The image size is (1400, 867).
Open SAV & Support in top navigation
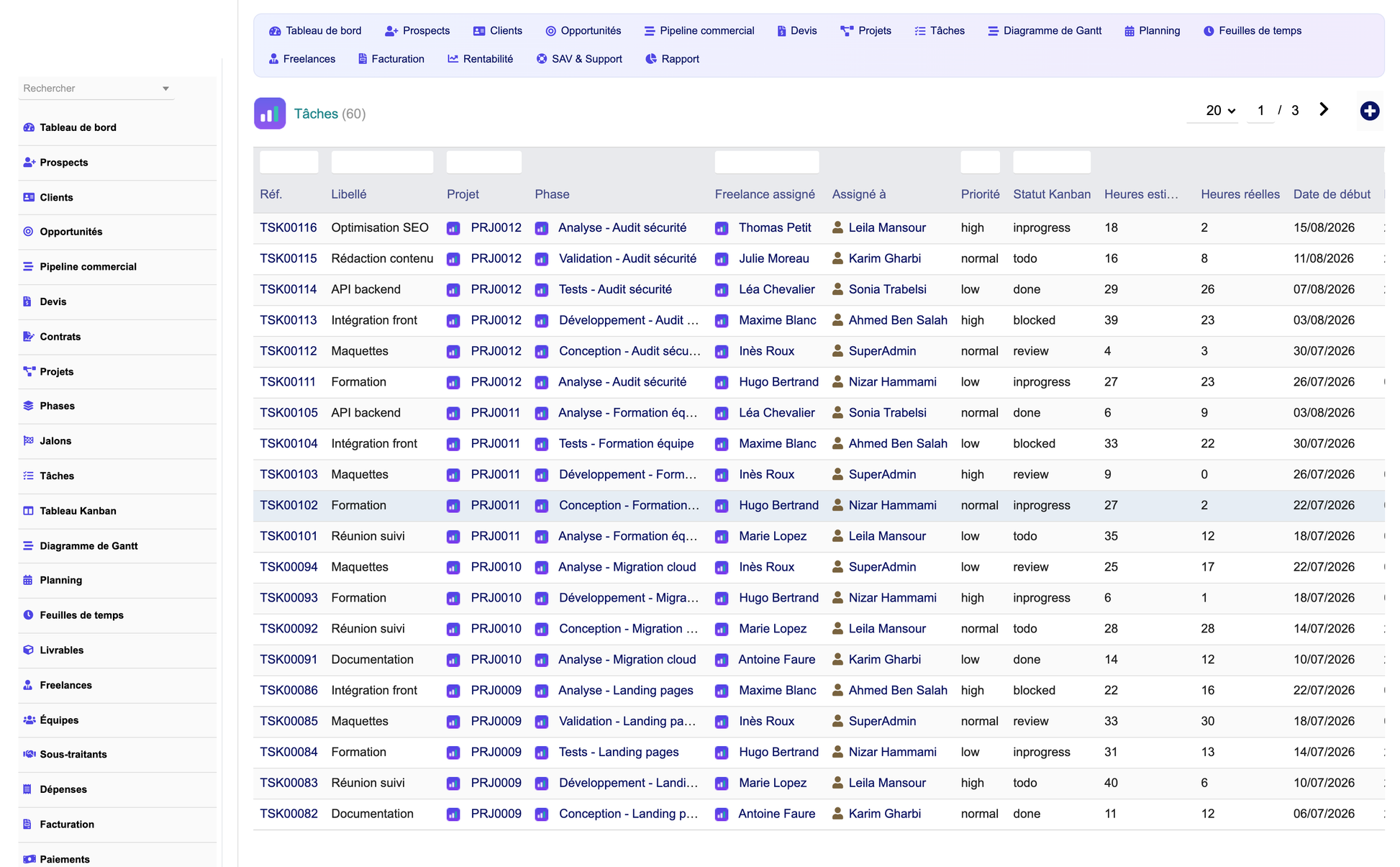coord(579,59)
